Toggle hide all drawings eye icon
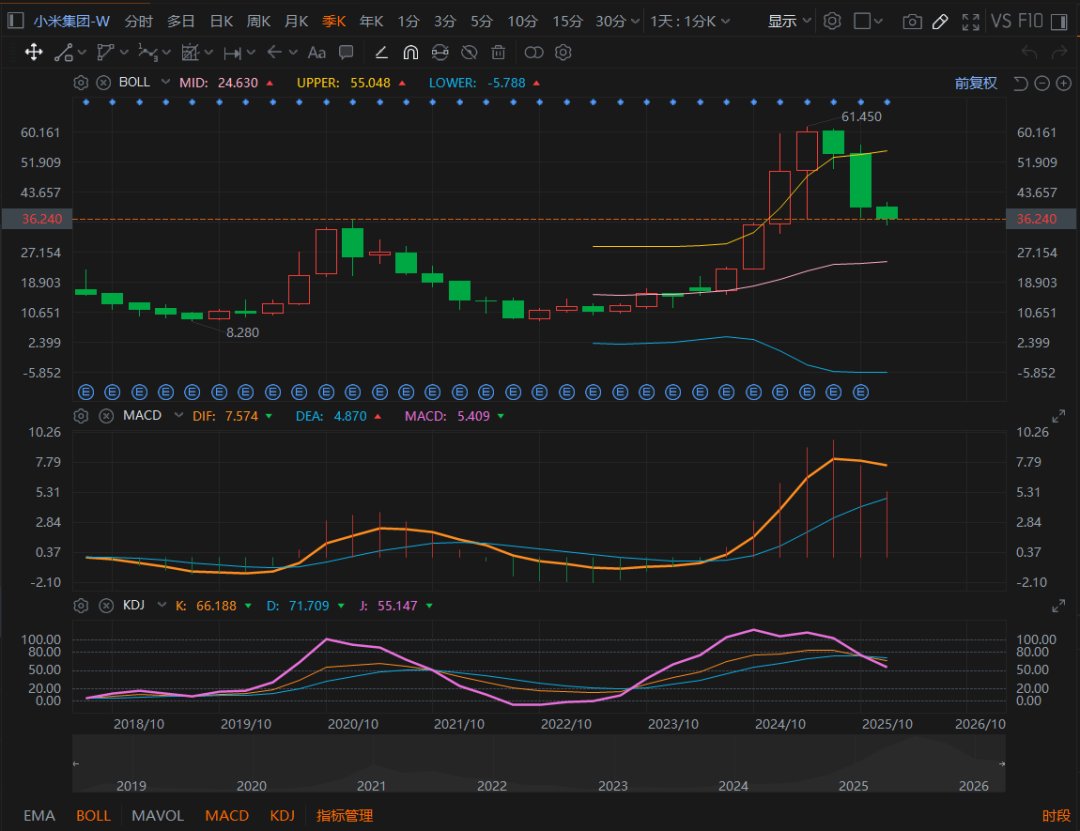This screenshot has width=1080, height=831. pos(471,53)
